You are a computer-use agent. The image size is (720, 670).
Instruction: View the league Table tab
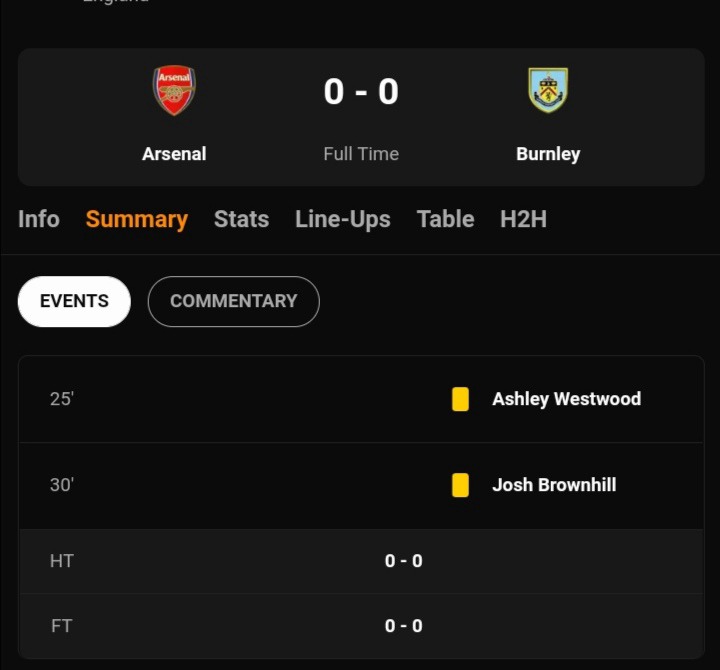pyautogui.click(x=445, y=219)
